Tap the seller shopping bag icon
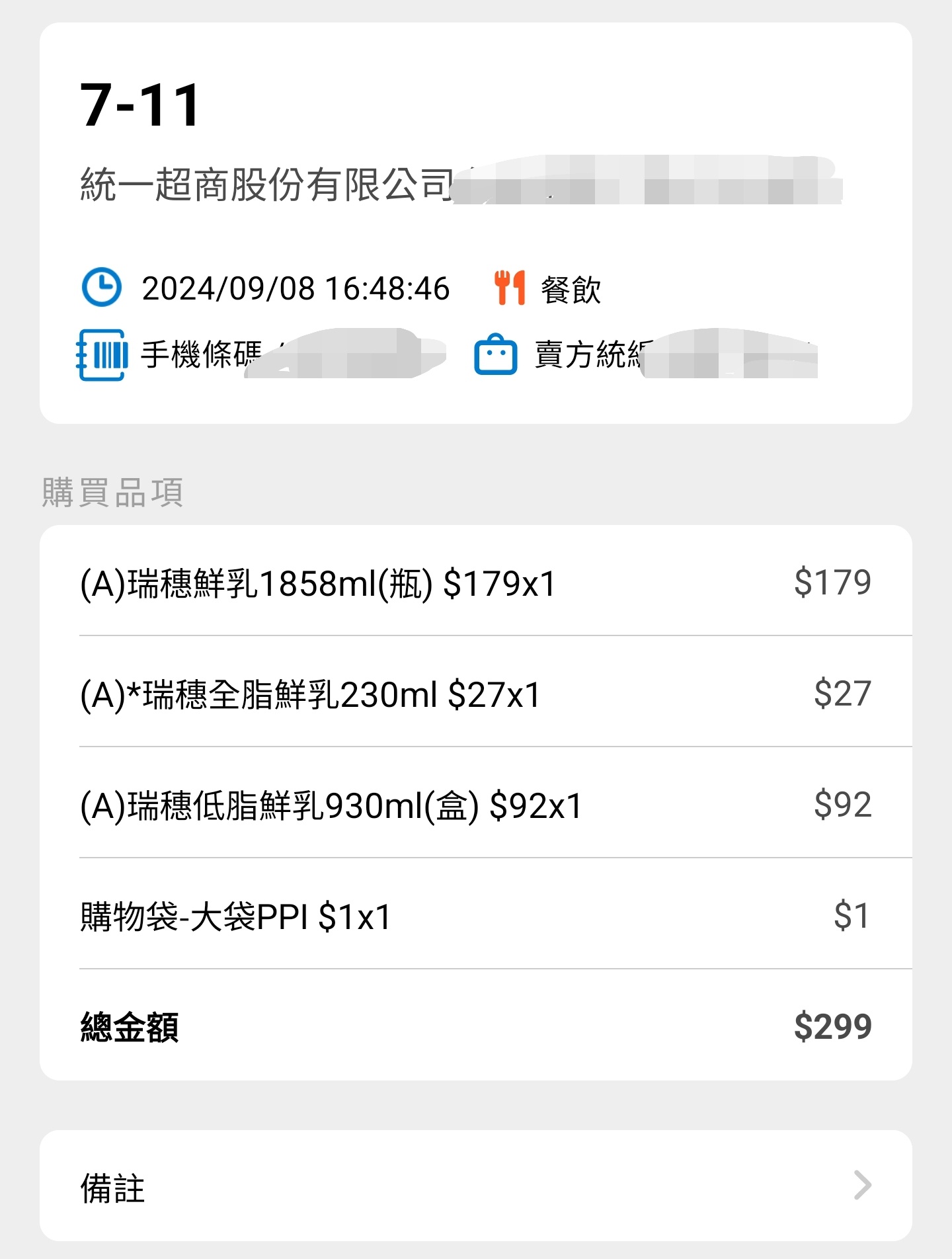952x1259 pixels. [x=495, y=355]
